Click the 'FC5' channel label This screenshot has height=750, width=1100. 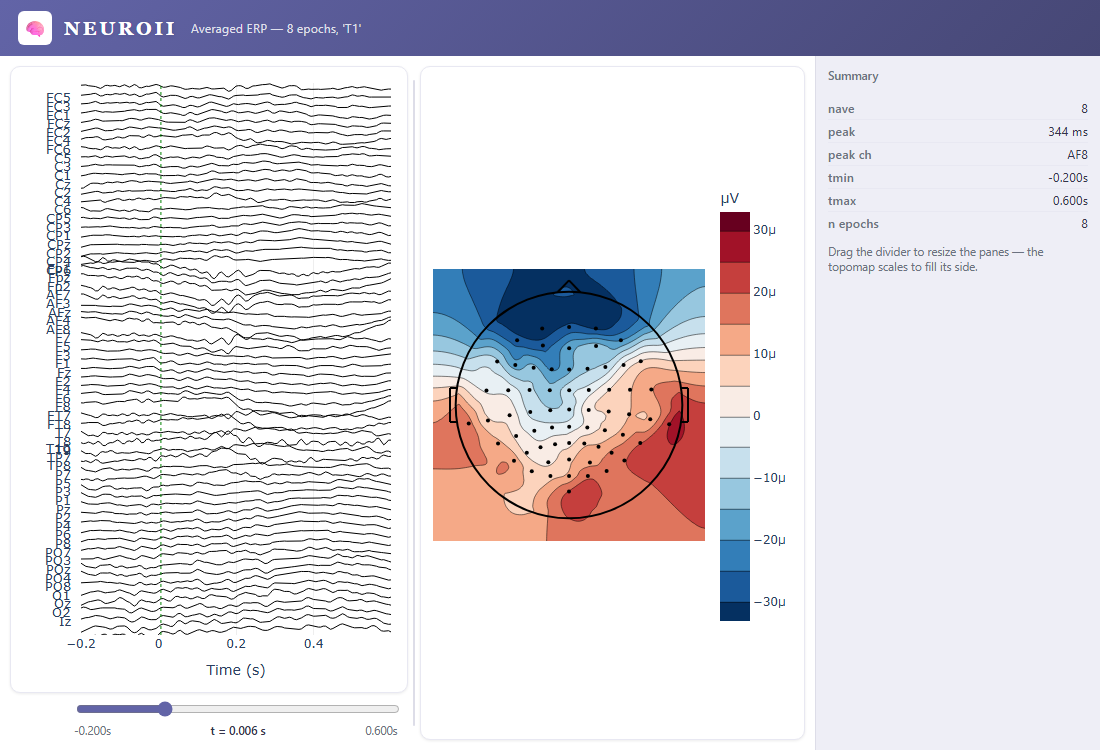58,98
